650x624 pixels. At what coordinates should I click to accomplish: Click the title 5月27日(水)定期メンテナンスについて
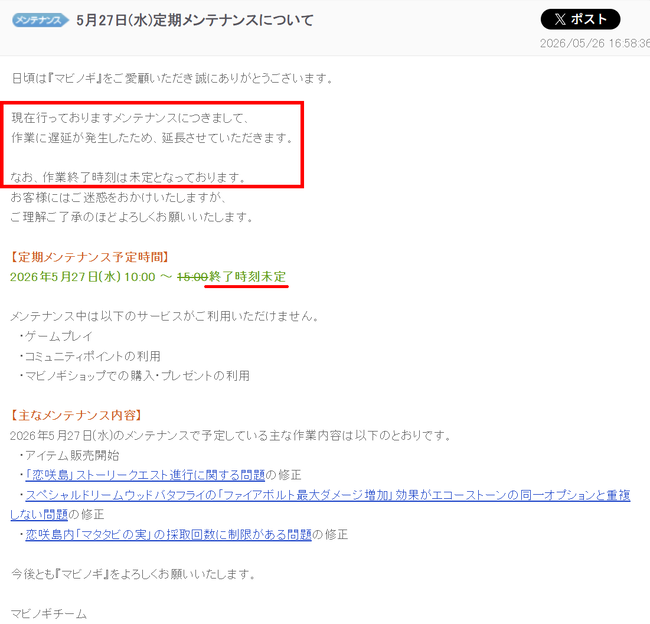tap(195, 20)
